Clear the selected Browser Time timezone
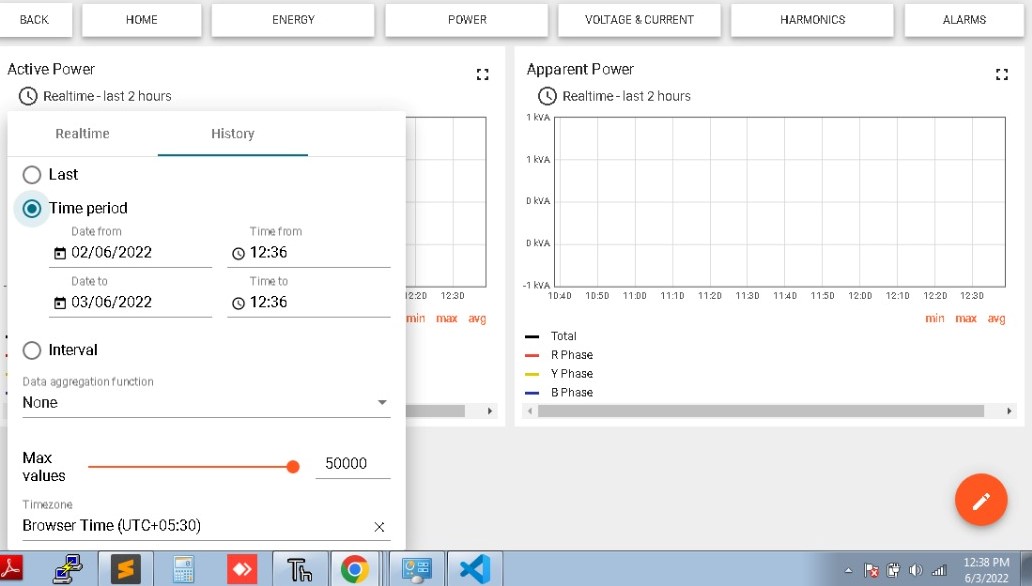This screenshot has width=1032, height=586. click(379, 526)
